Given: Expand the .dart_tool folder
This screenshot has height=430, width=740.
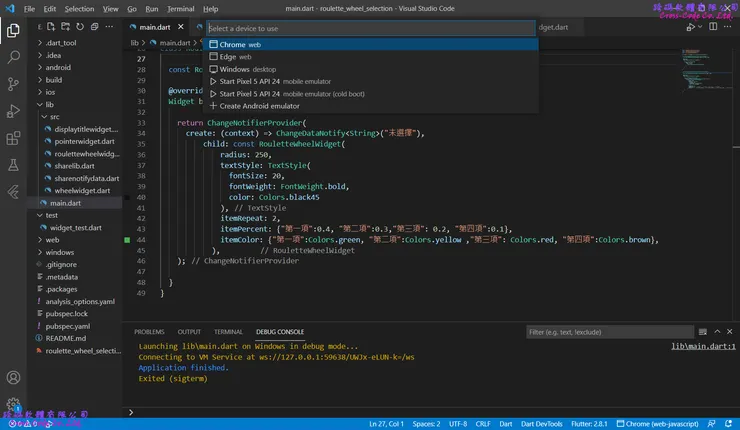Looking at the screenshot, I should [x=60, y=44].
